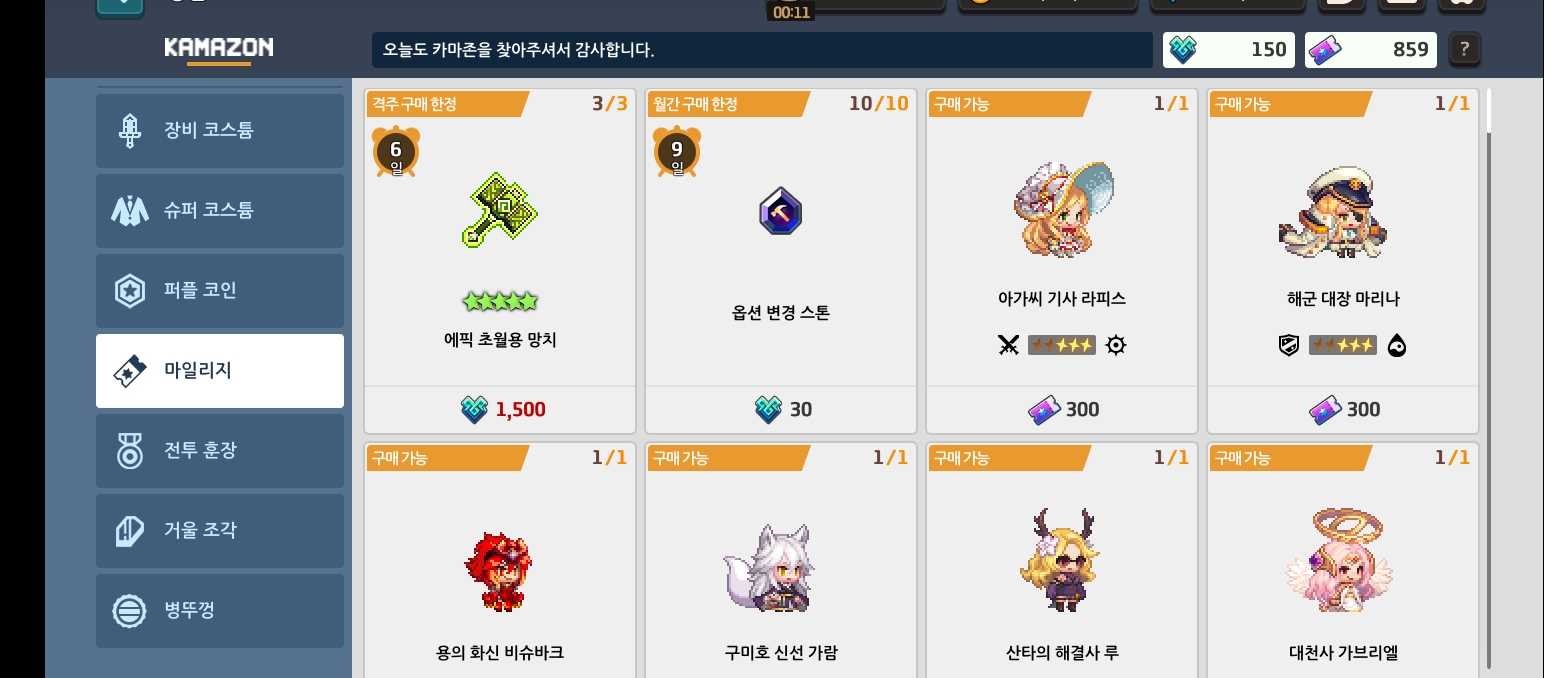
Task: Select the 퍼플 코인 shop tab
Action: click(x=220, y=290)
